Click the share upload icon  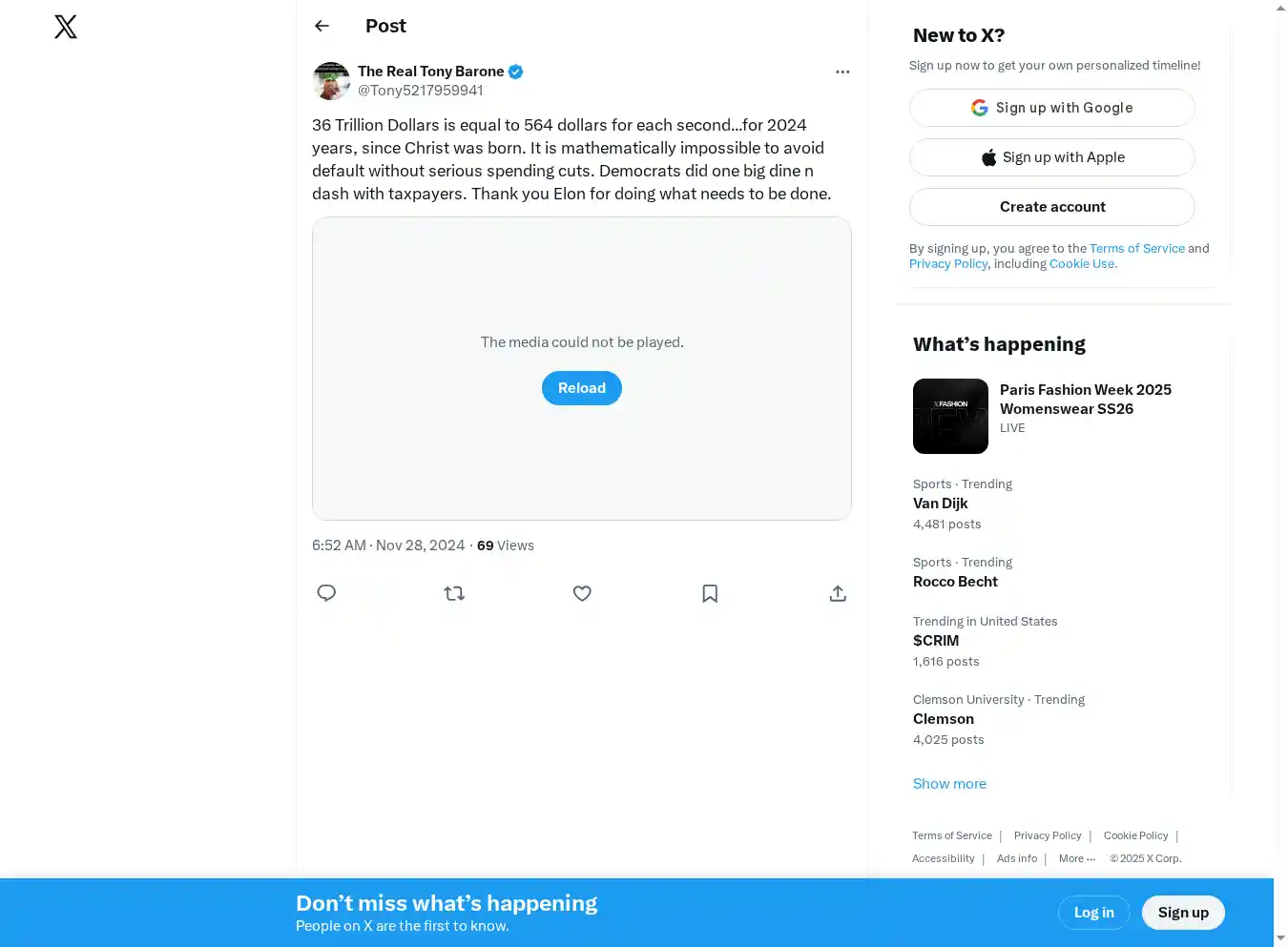[838, 593]
